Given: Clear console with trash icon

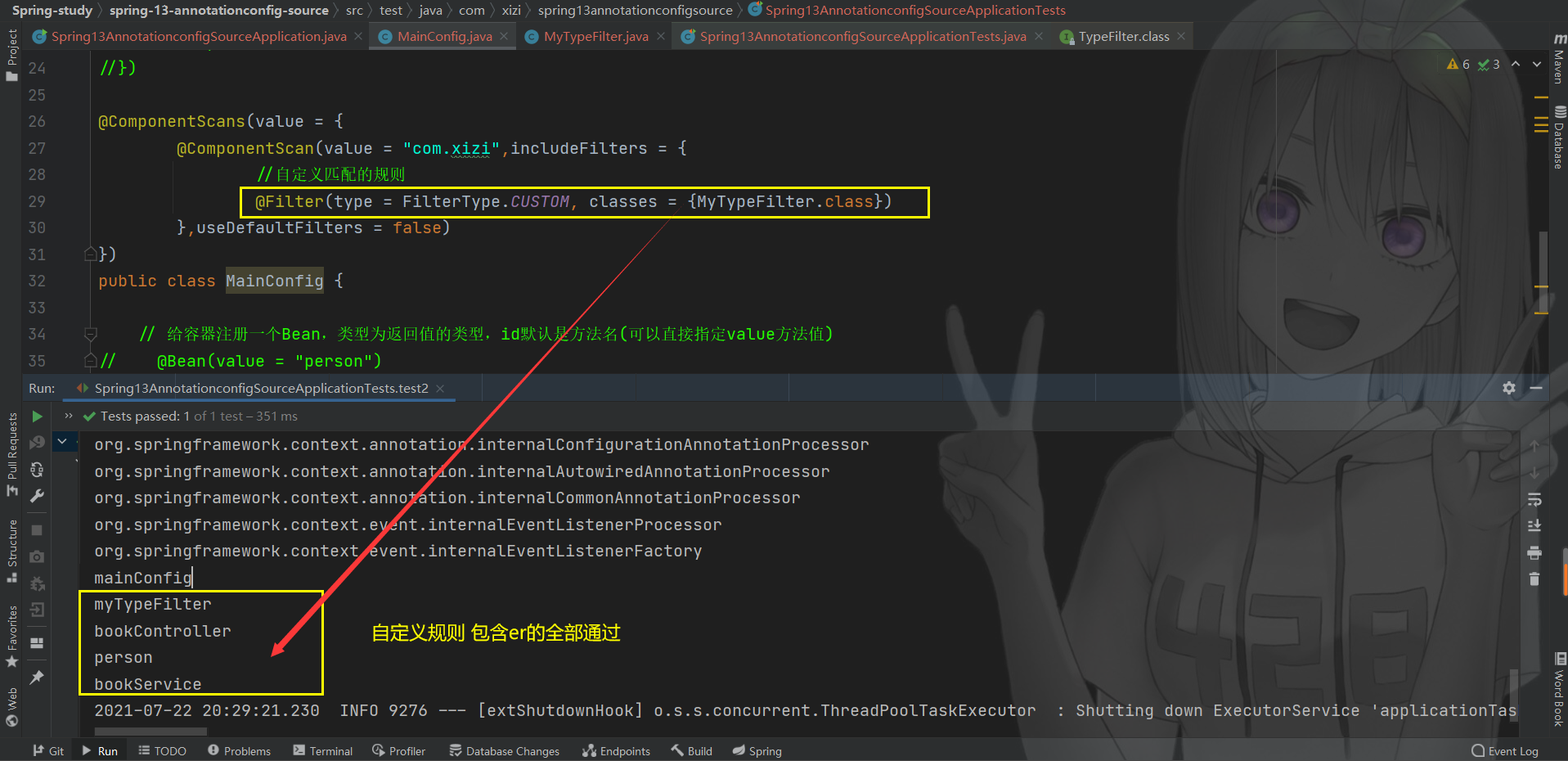Looking at the screenshot, I should coord(1534,579).
